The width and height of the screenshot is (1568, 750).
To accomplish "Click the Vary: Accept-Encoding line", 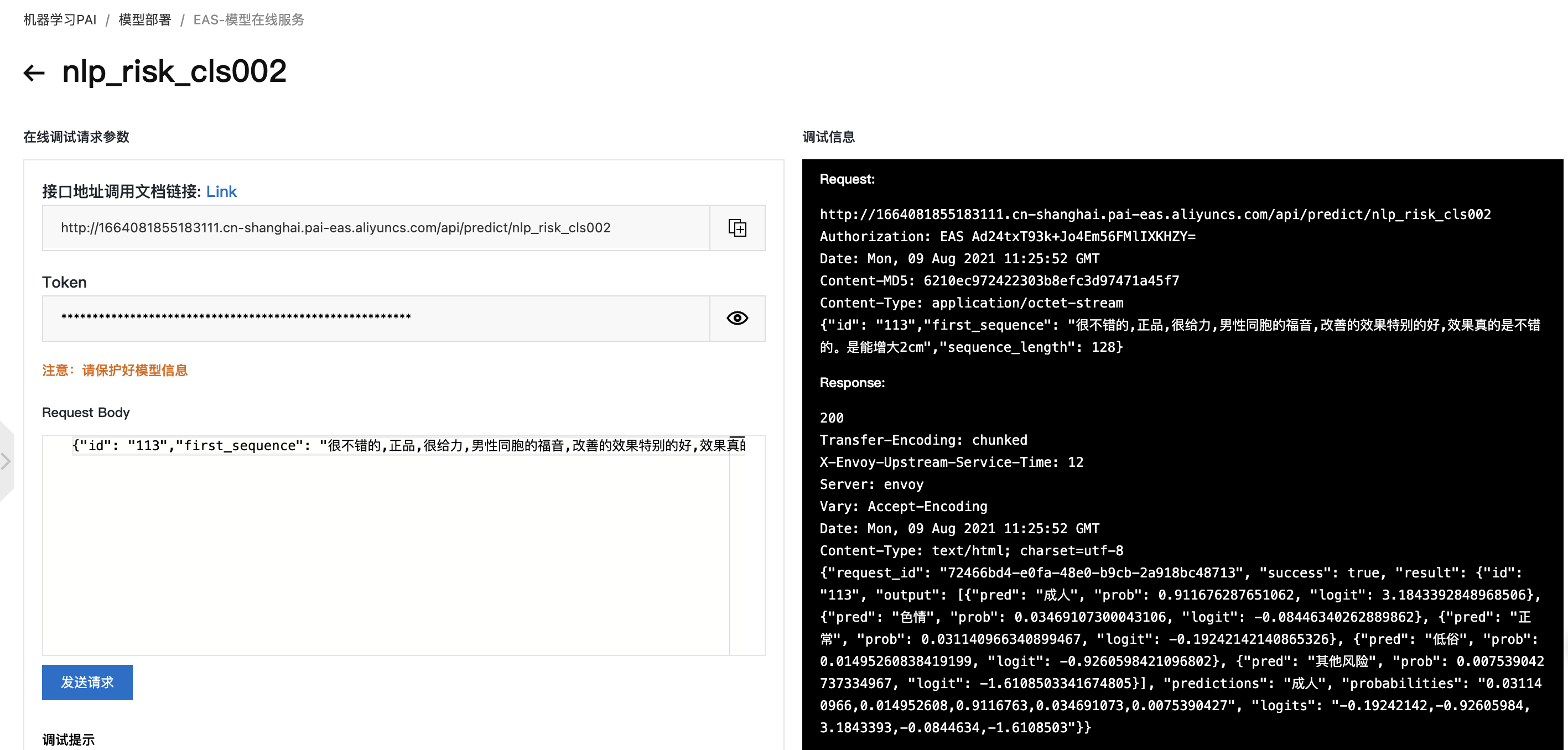I will [x=904, y=506].
